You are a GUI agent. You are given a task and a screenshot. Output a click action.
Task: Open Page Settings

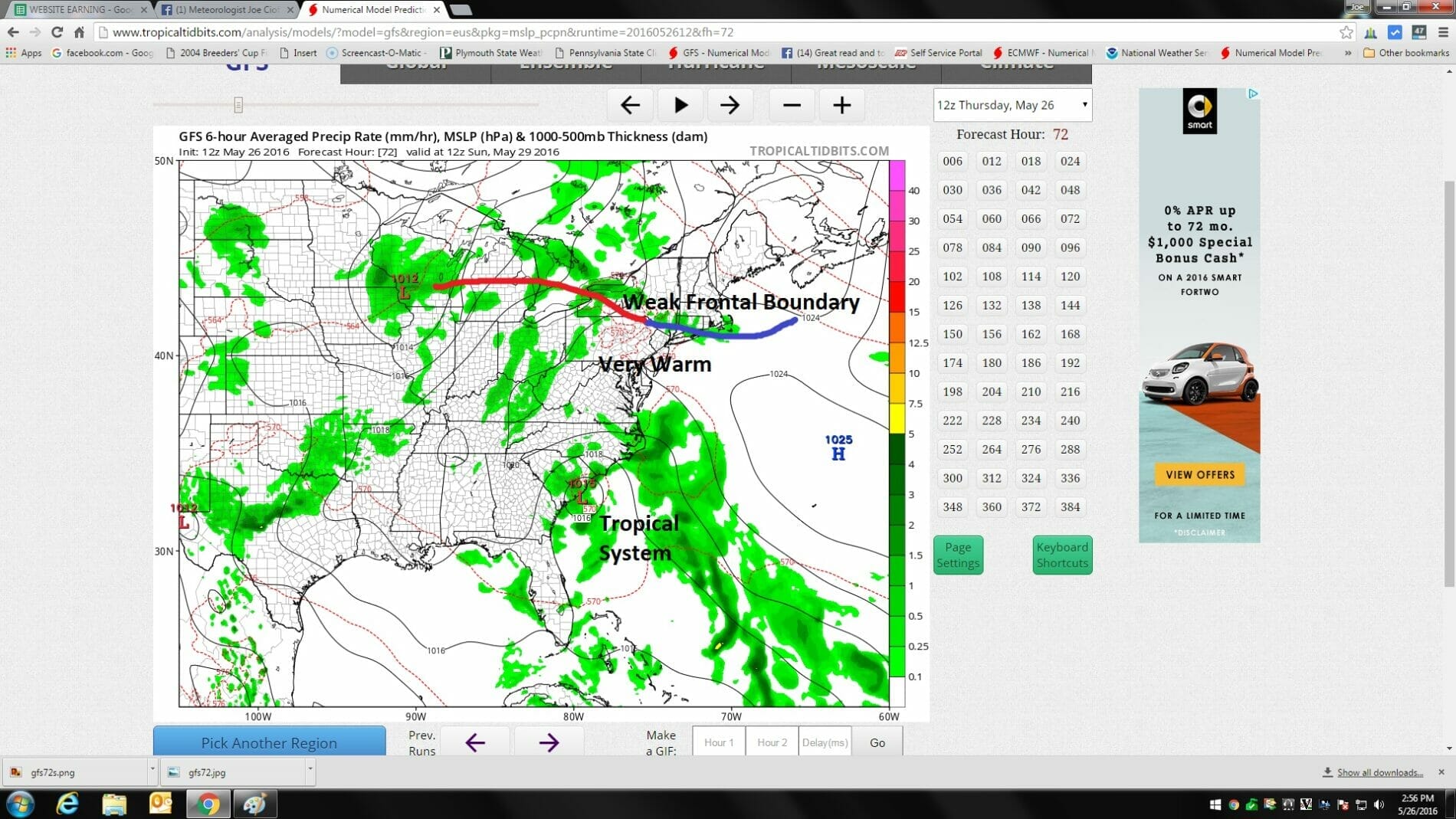pos(958,555)
